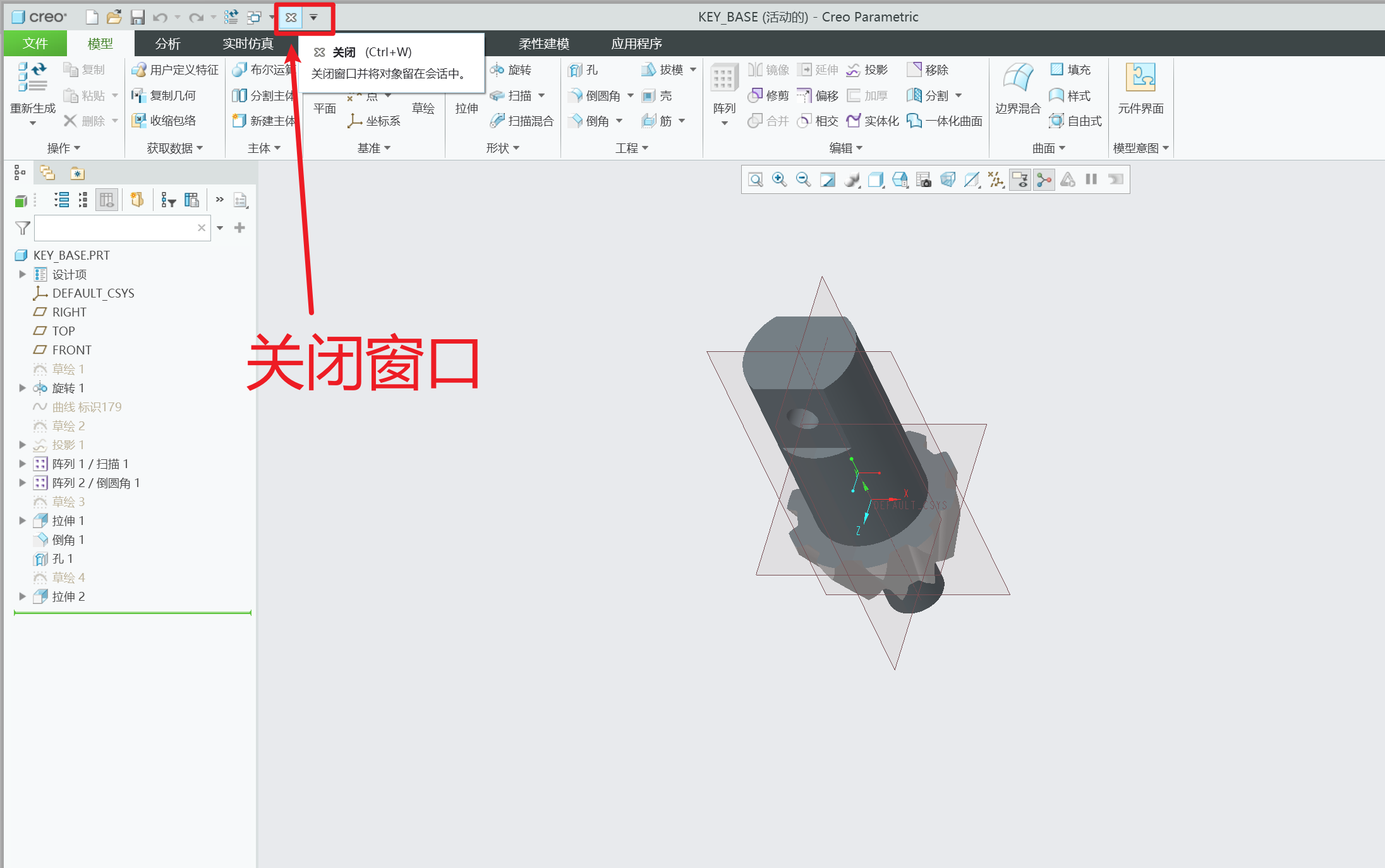Click the Refit view icon
The image size is (1385, 868).
coord(755,179)
